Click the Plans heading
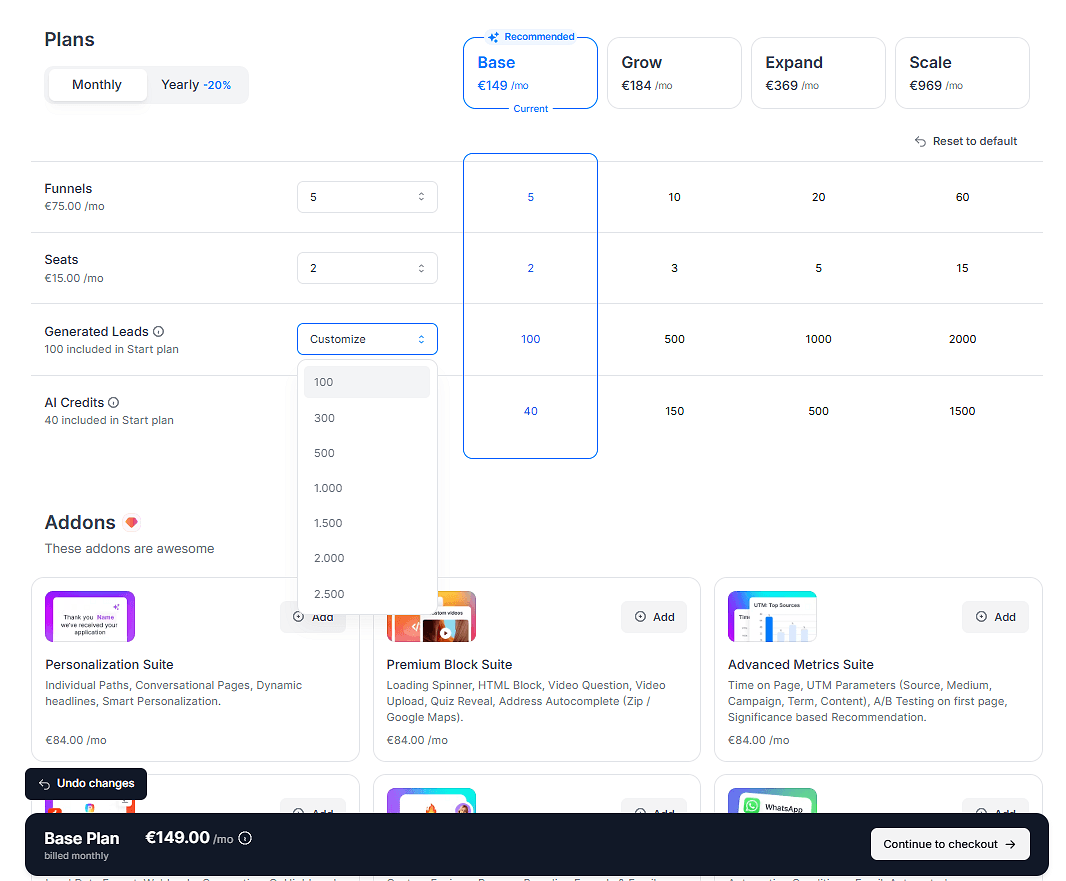Viewport: 1066px width, 881px height. click(69, 39)
